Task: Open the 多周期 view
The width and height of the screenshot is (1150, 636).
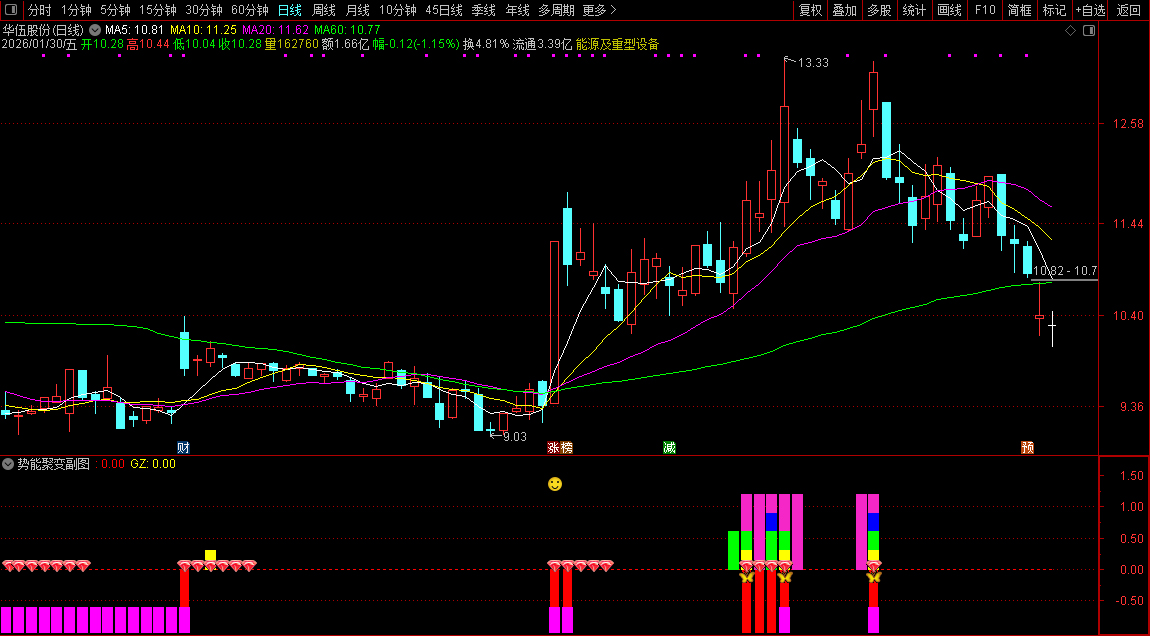Action: click(556, 10)
